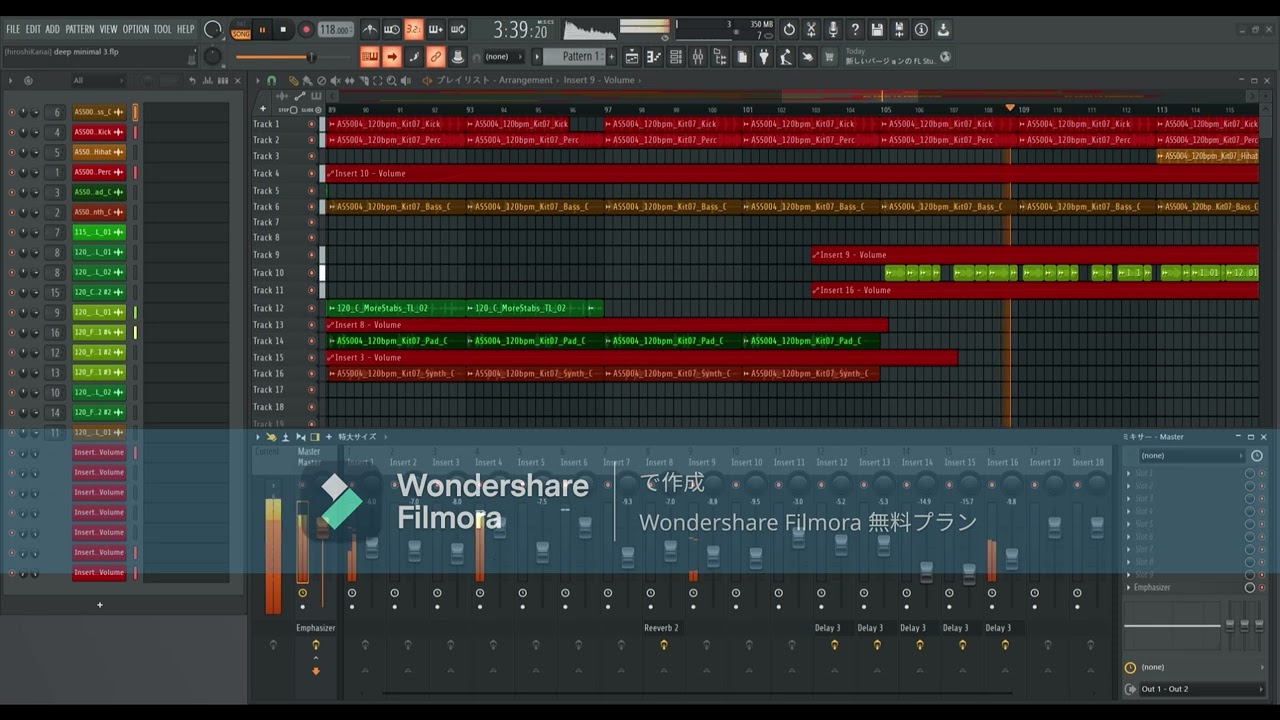This screenshot has height=720, width=1280.
Task: Mute playlist Track 16
Action: point(311,374)
